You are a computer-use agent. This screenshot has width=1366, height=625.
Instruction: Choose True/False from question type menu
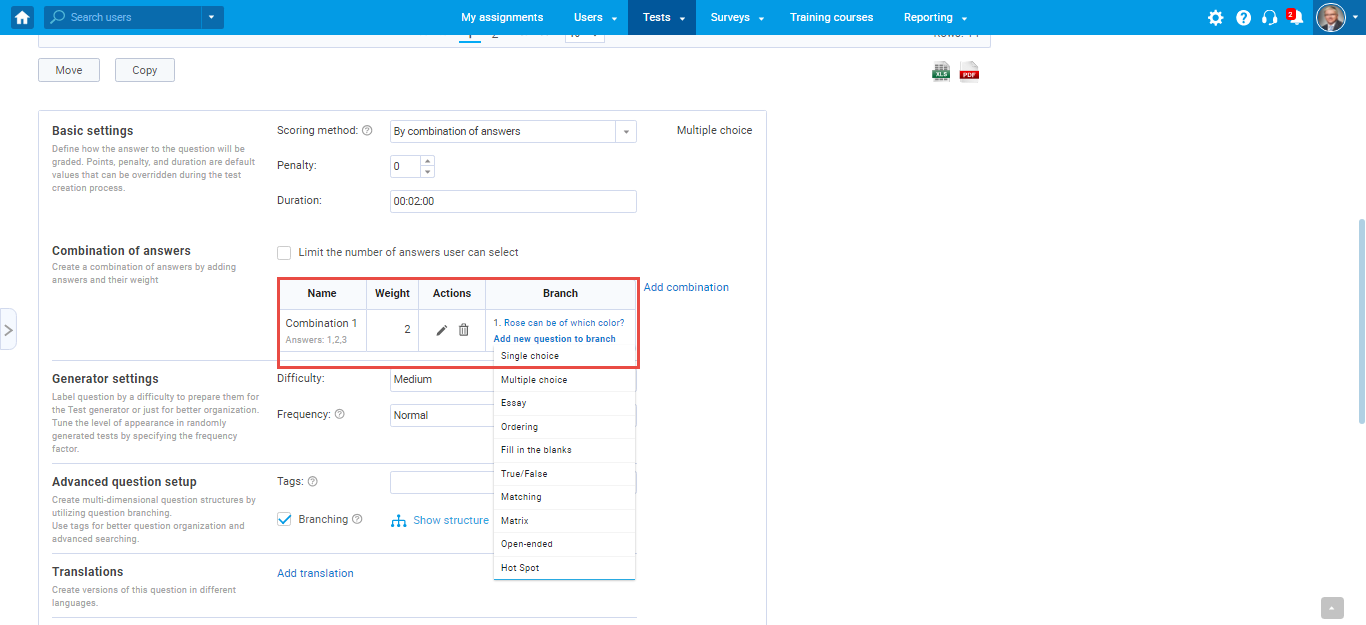524,474
